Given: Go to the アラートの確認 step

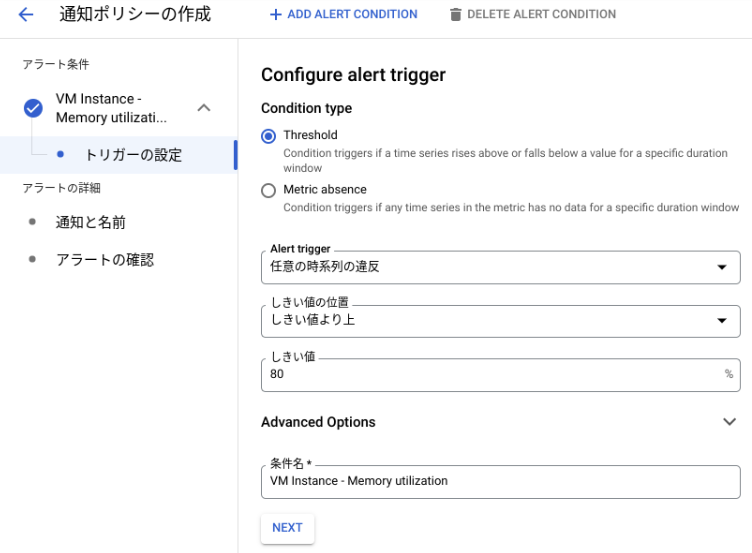Looking at the screenshot, I should pos(105,259).
